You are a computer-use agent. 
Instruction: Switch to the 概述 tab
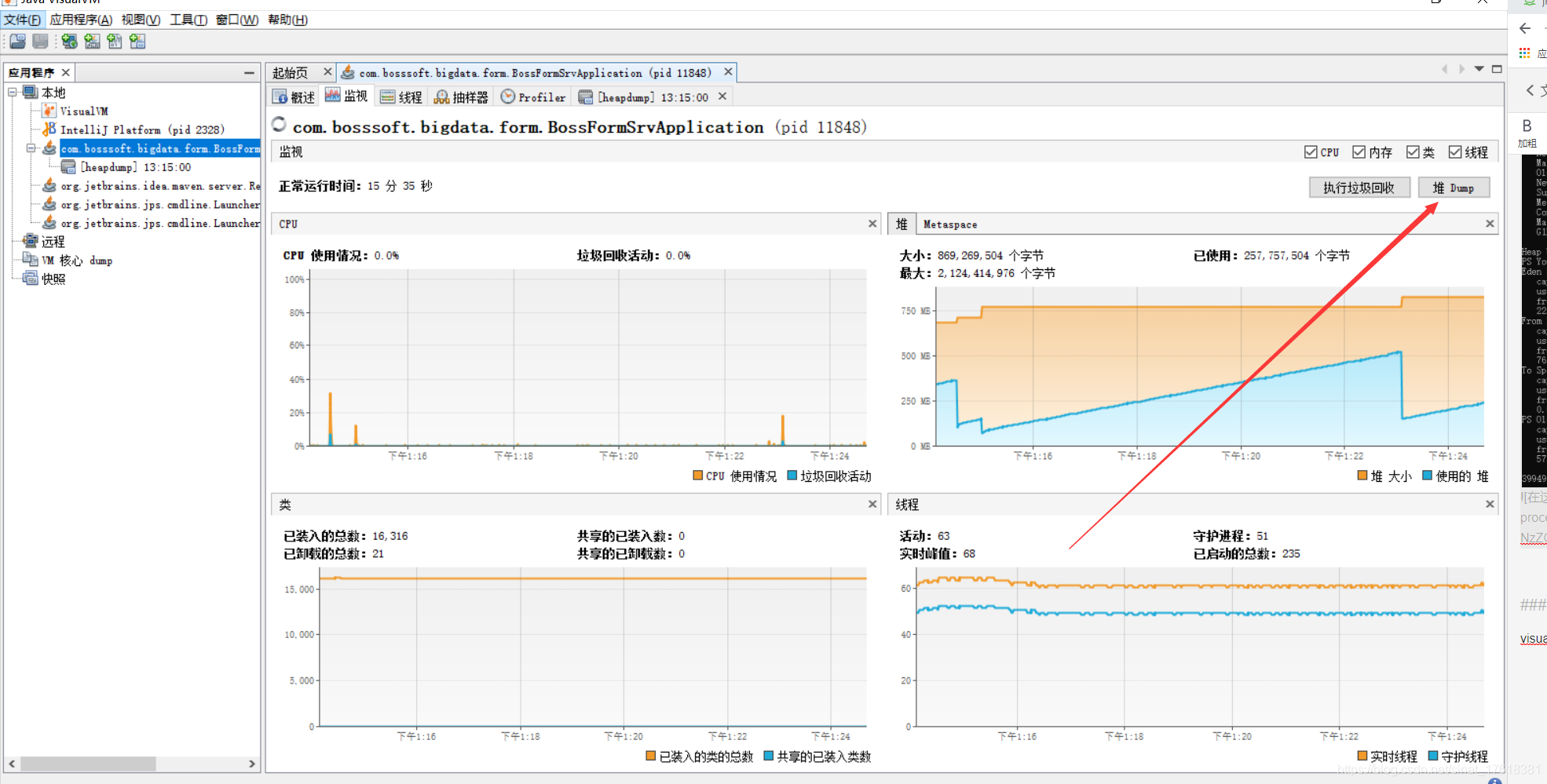pos(294,97)
